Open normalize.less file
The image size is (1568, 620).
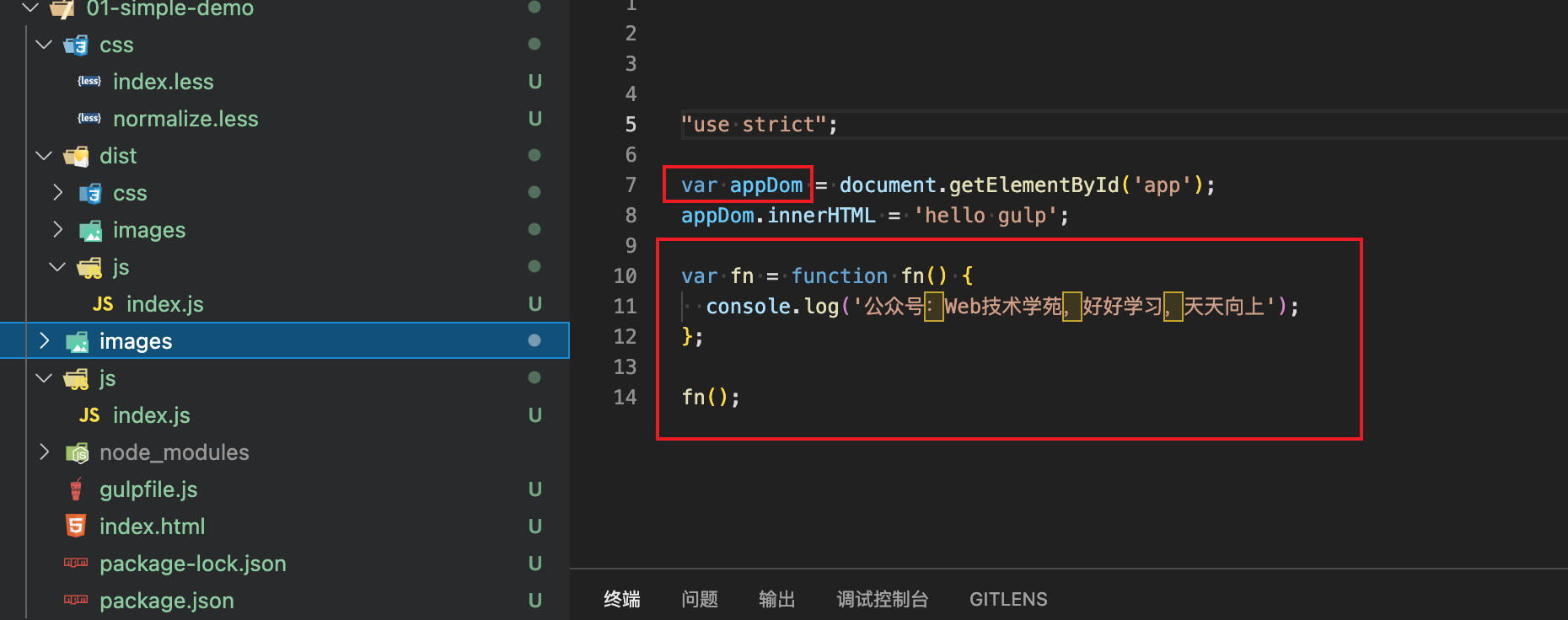[x=185, y=119]
